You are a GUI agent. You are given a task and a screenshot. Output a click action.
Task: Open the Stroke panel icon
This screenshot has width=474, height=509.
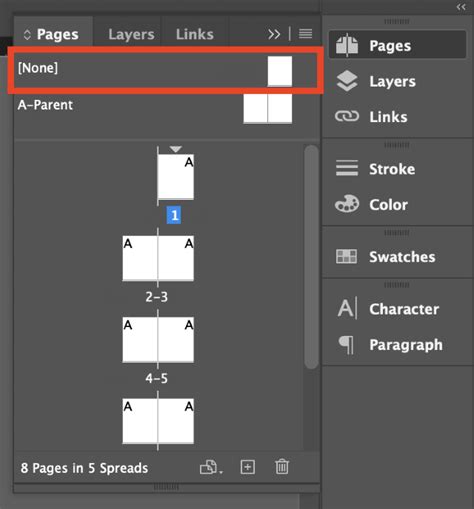(x=347, y=168)
